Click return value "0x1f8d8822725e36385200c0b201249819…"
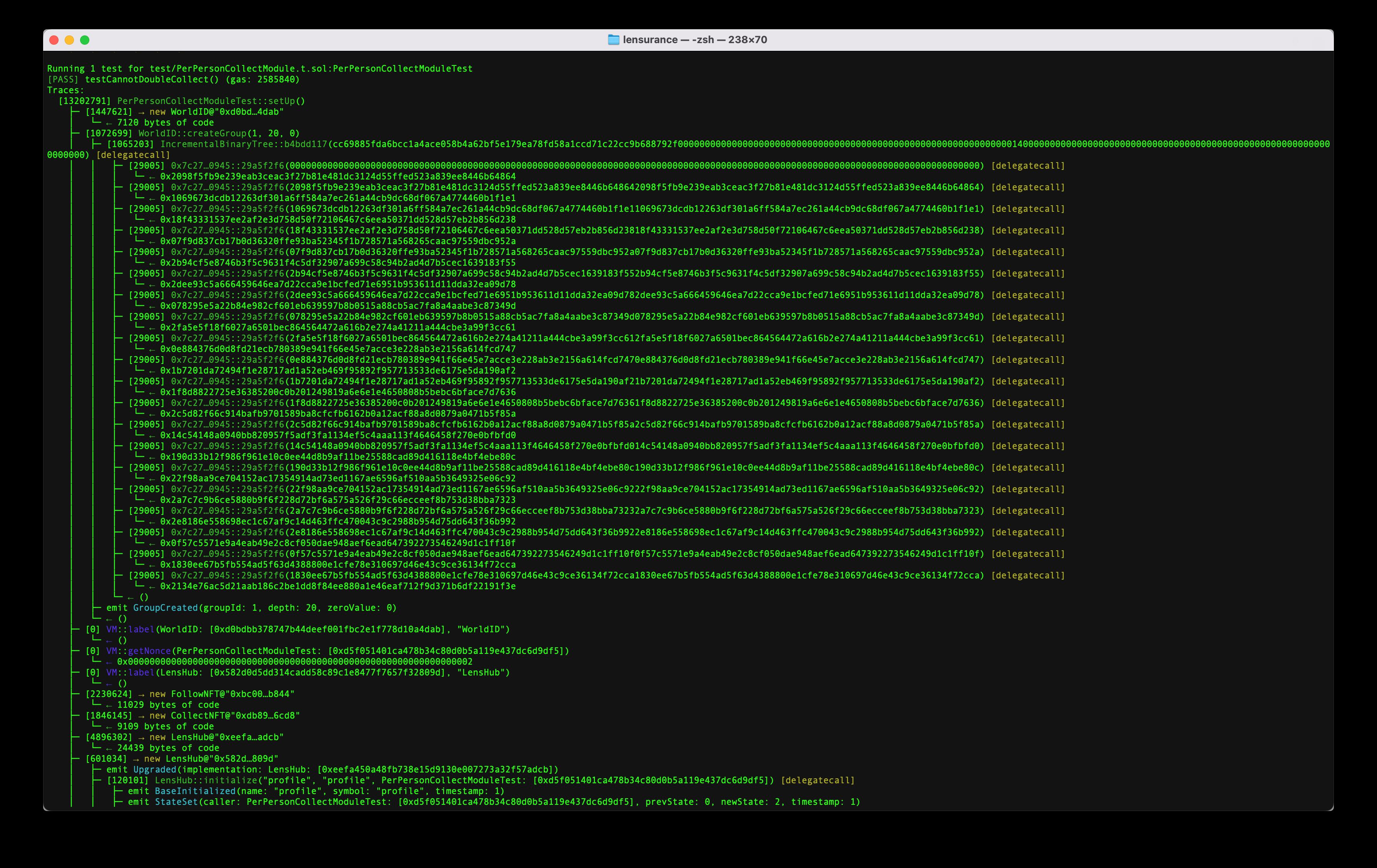Screen dimensions: 1377x868 [338, 392]
